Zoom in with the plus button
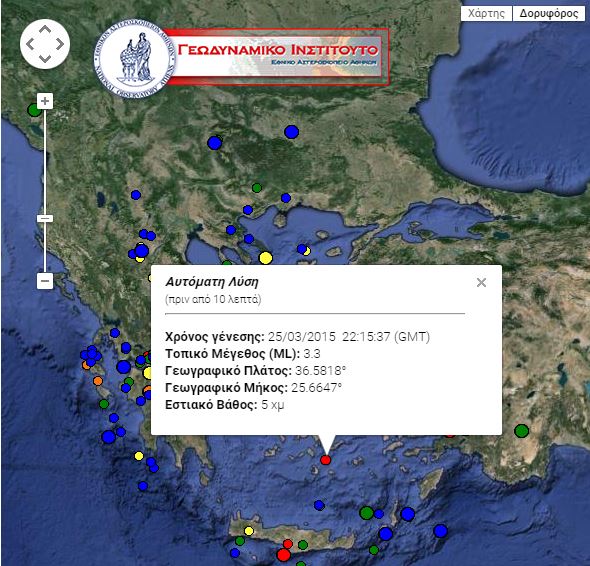Viewport: 590px width, 566px height. (45, 101)
